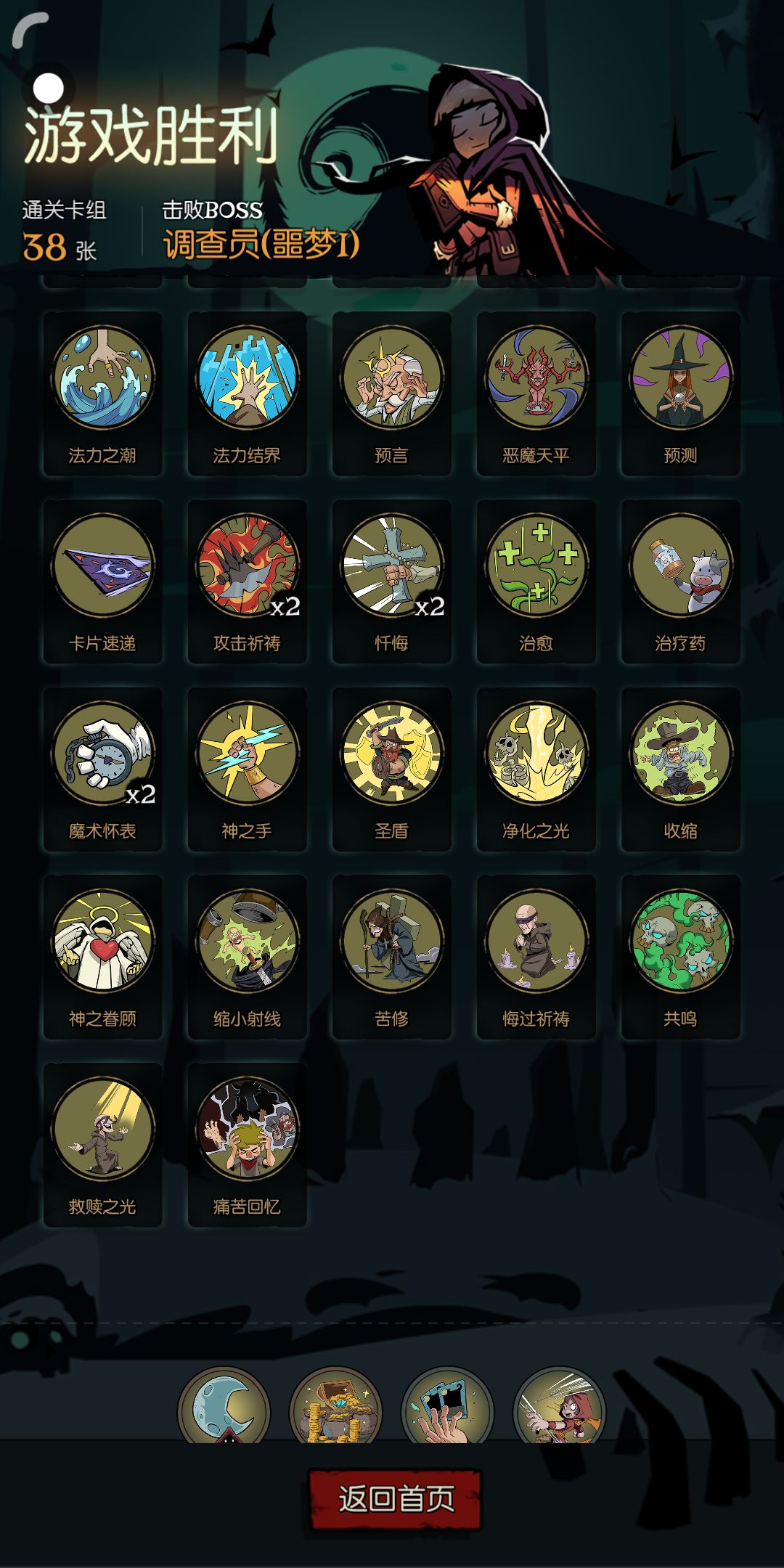Open the 共鸣 skull card
Viewport: 784px width, 1568px height.
[681, 957]
